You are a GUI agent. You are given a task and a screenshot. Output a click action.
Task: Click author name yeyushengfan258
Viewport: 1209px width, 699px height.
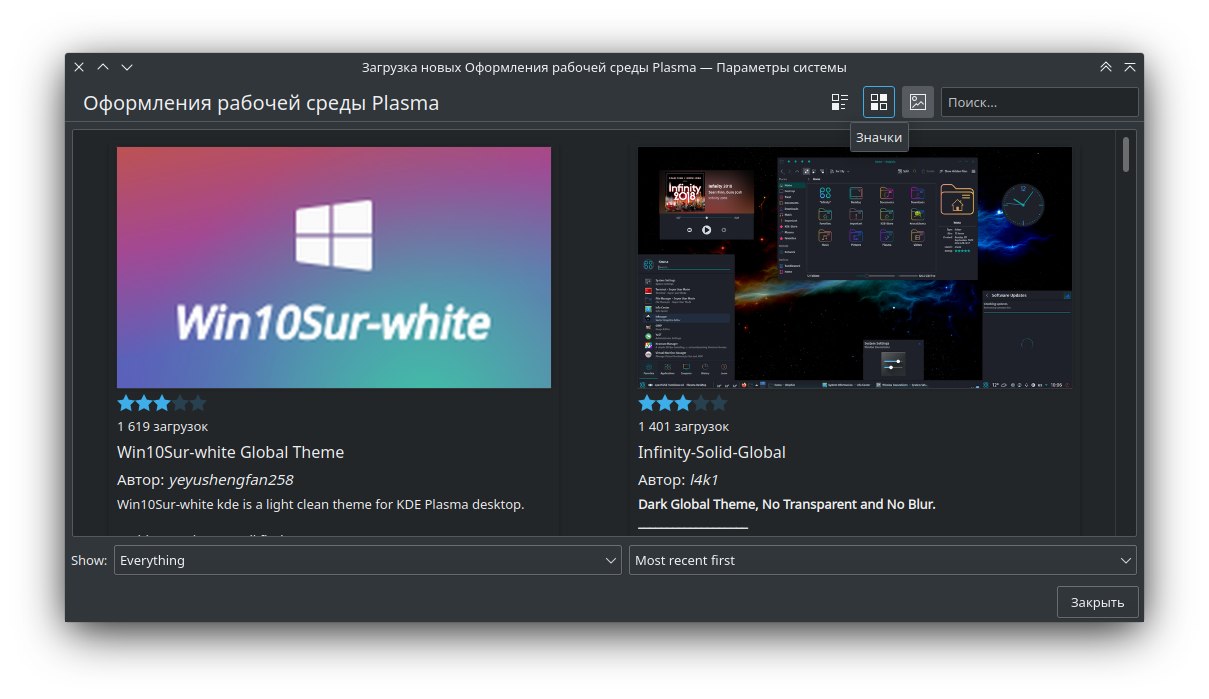point(231,480)
